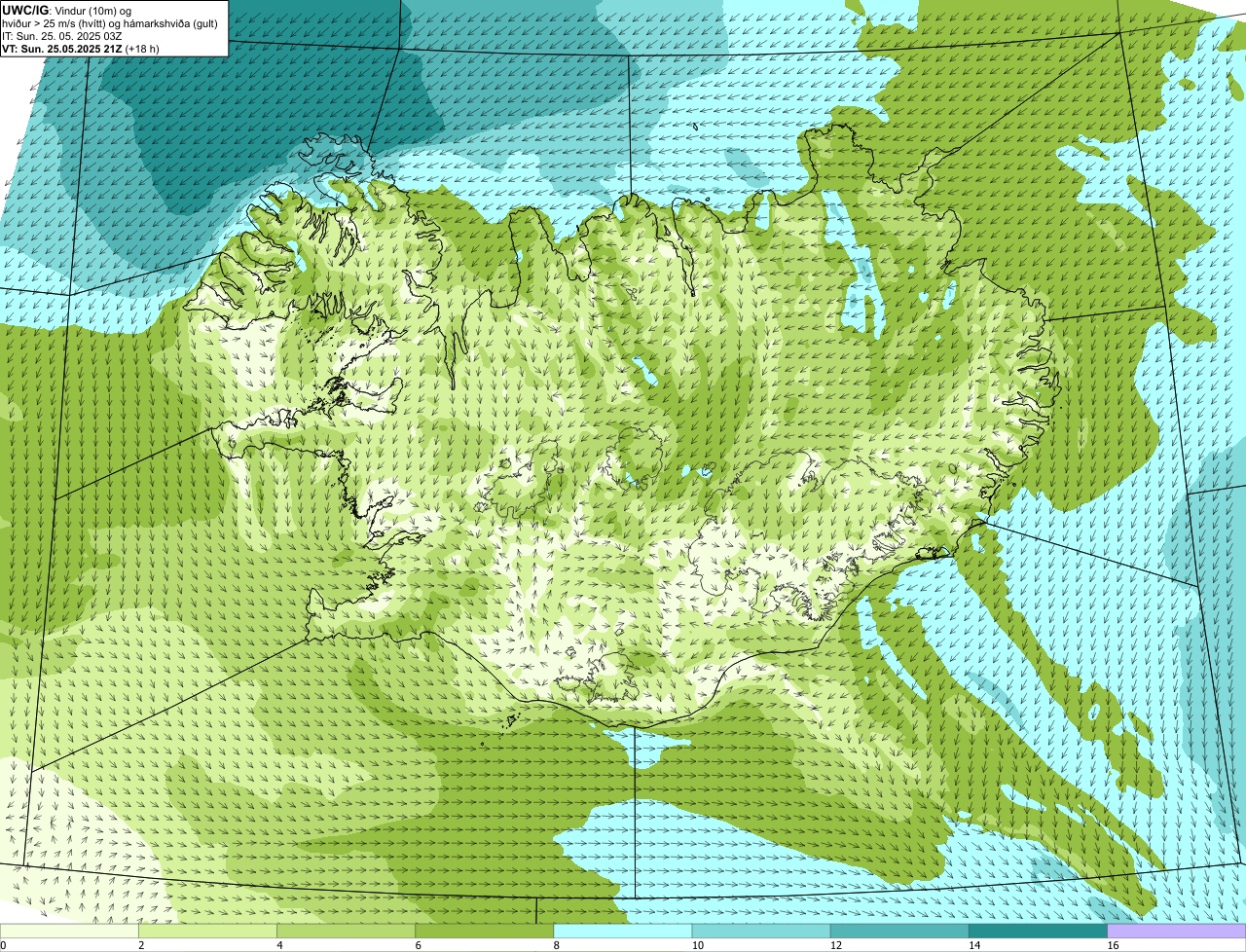
Task: Click the 4–6 m/s legend color band
Action: tap(346, 931)
